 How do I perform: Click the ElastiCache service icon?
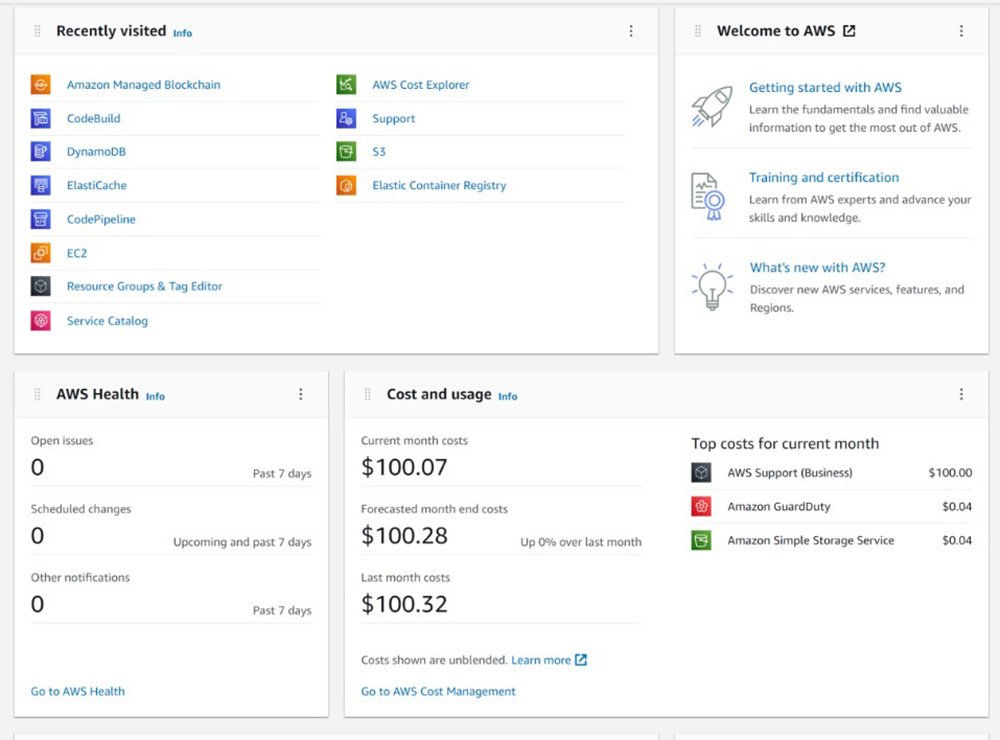tap(41, 185)
